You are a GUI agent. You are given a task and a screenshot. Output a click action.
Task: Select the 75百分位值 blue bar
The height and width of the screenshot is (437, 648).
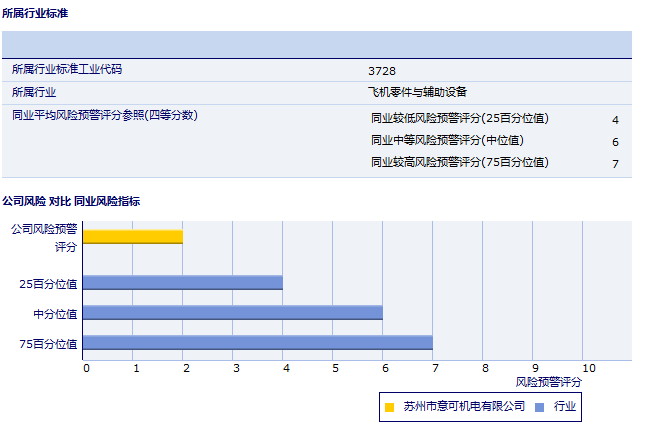pos(258,343)
